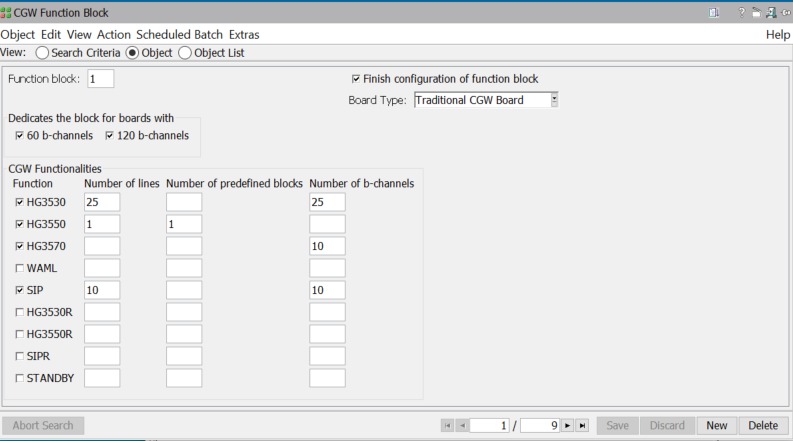Click the New button
Screen dimensions: 793x441
(717, 426)
